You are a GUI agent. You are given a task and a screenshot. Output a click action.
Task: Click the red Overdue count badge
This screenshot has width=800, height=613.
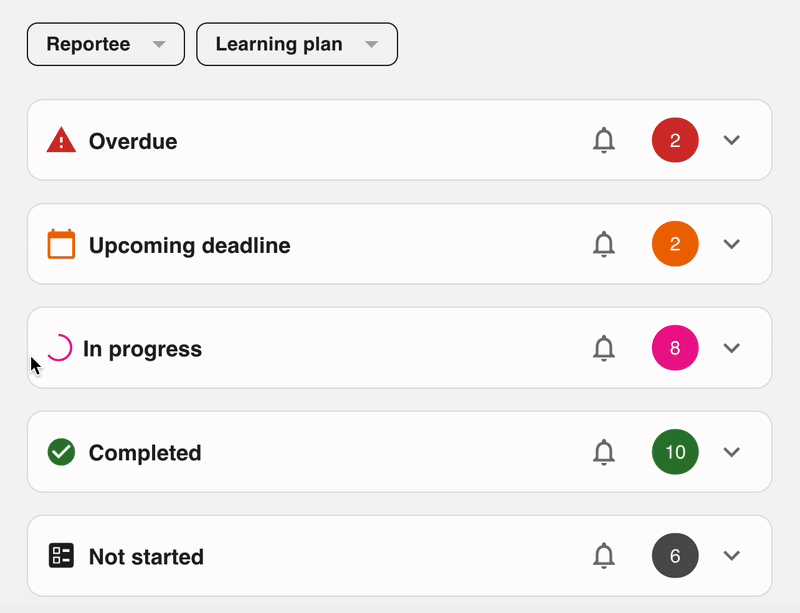coord(675,140)
